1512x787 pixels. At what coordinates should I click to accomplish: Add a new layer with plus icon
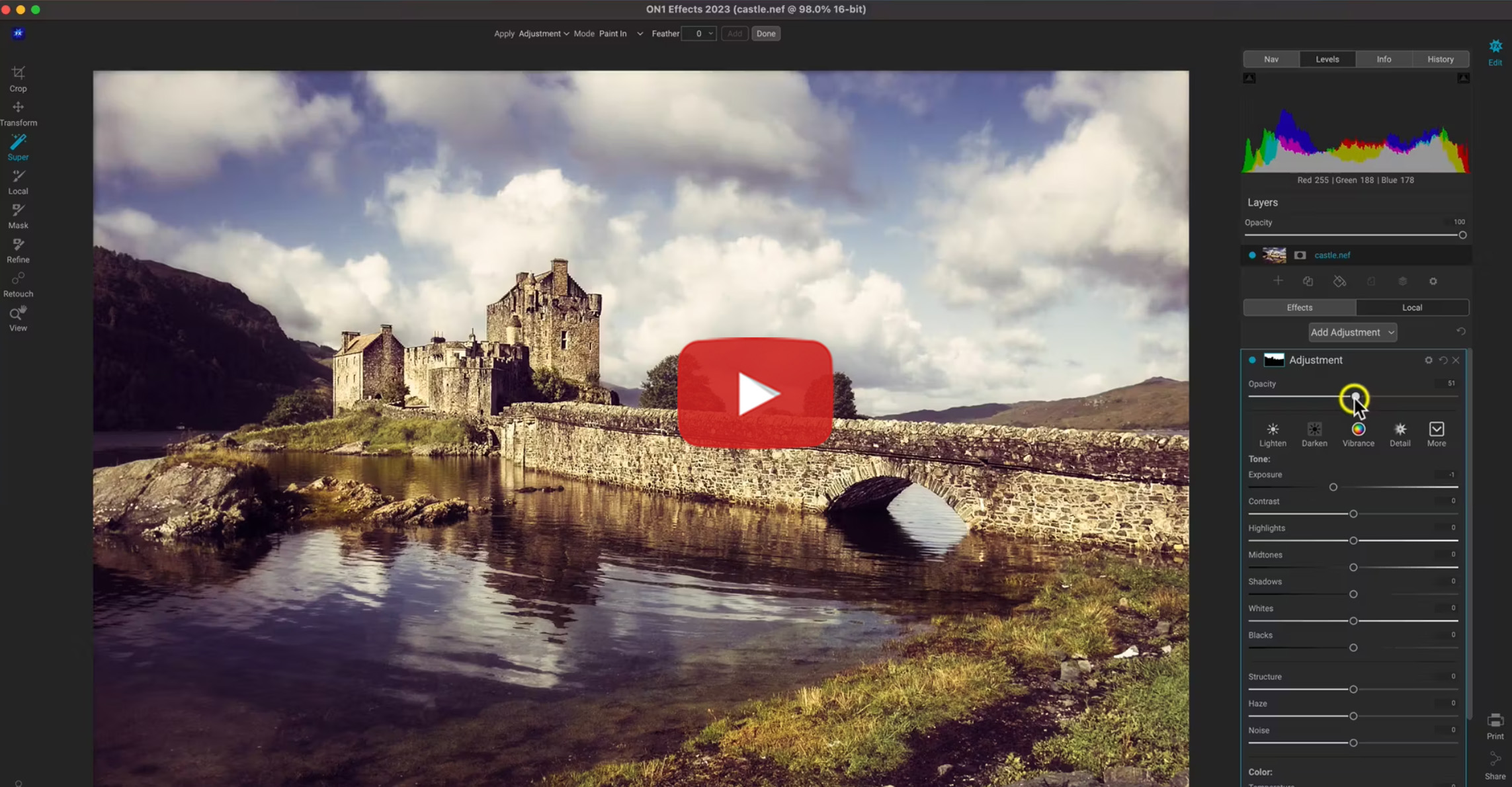click(1278, 281)
